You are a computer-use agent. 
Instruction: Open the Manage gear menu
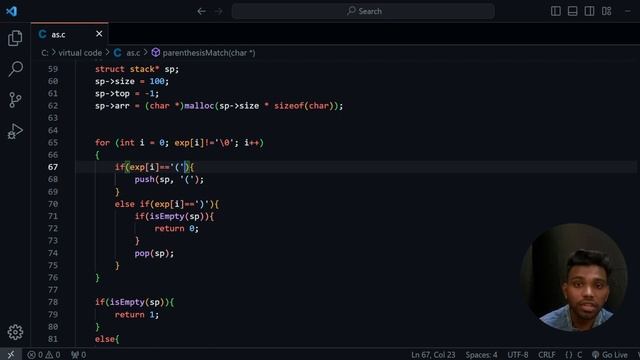pos(15,332)
